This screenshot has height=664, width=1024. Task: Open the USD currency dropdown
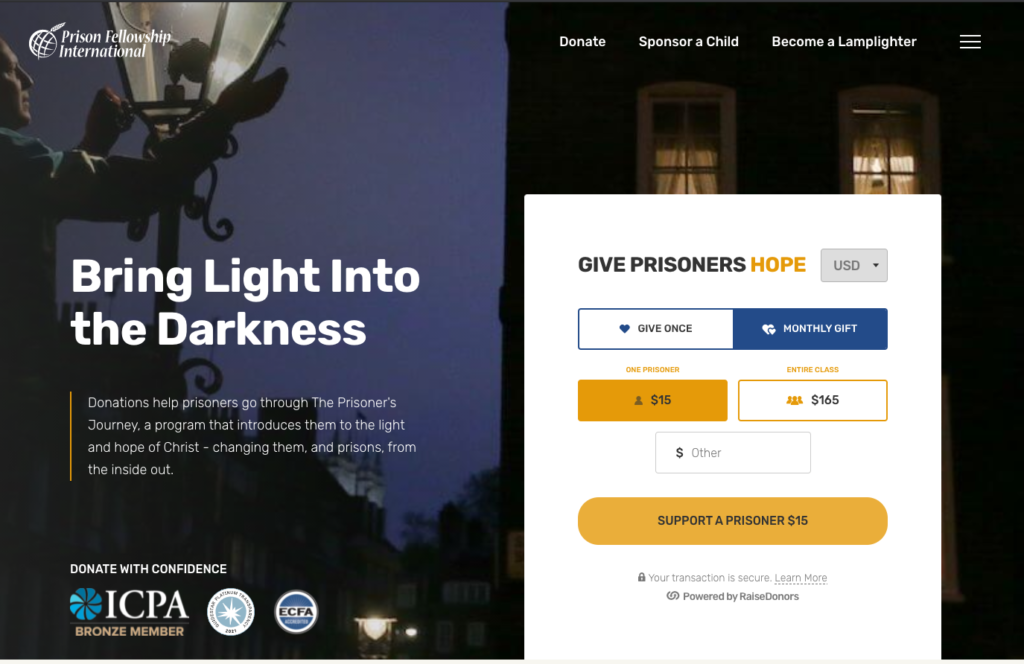(854, 265)
